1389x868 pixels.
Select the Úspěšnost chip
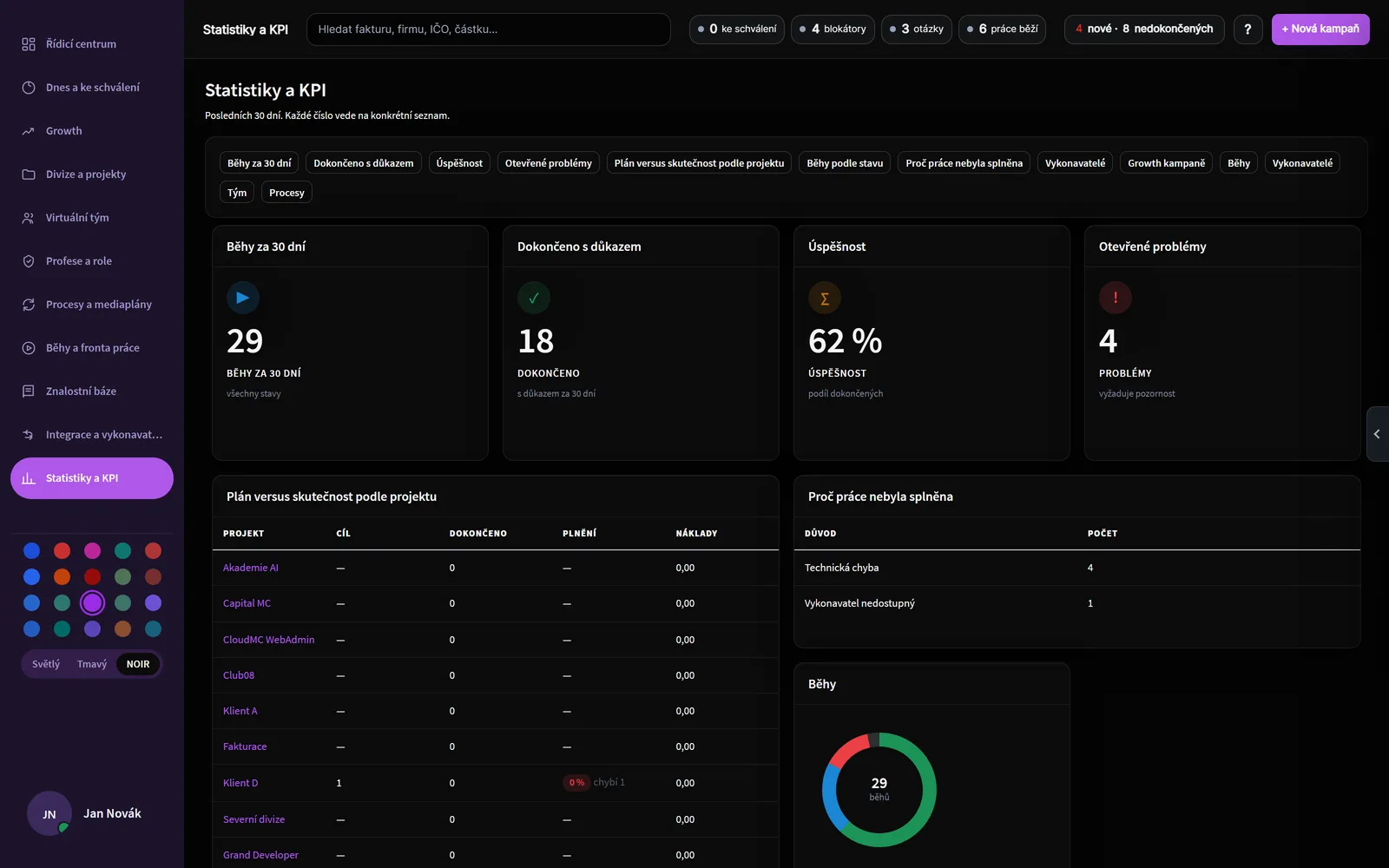click(x=459, y=163)
